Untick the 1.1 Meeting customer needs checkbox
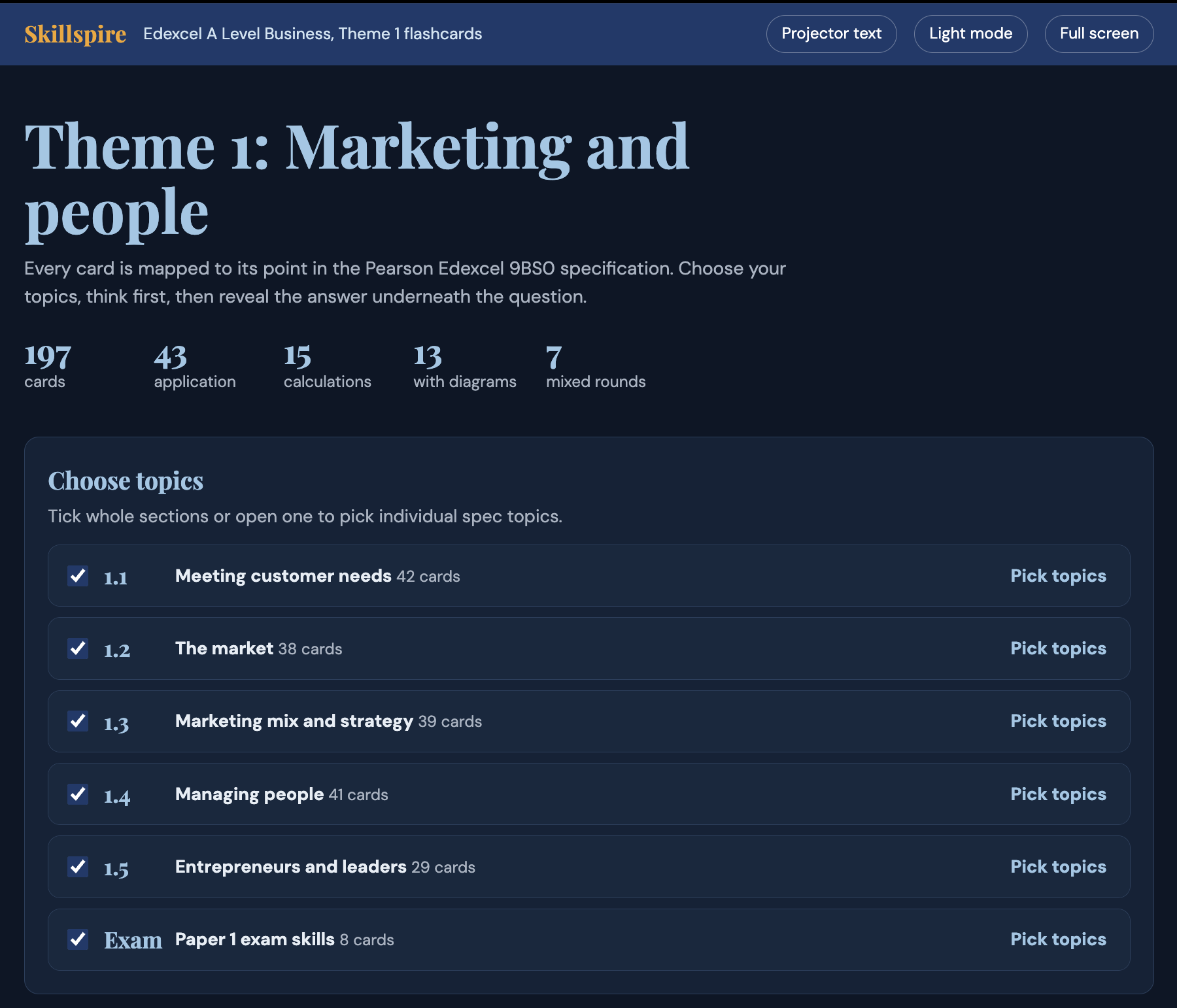Screen dimensions: 1177x1008 pyautogui.click(x=78, y=576)
